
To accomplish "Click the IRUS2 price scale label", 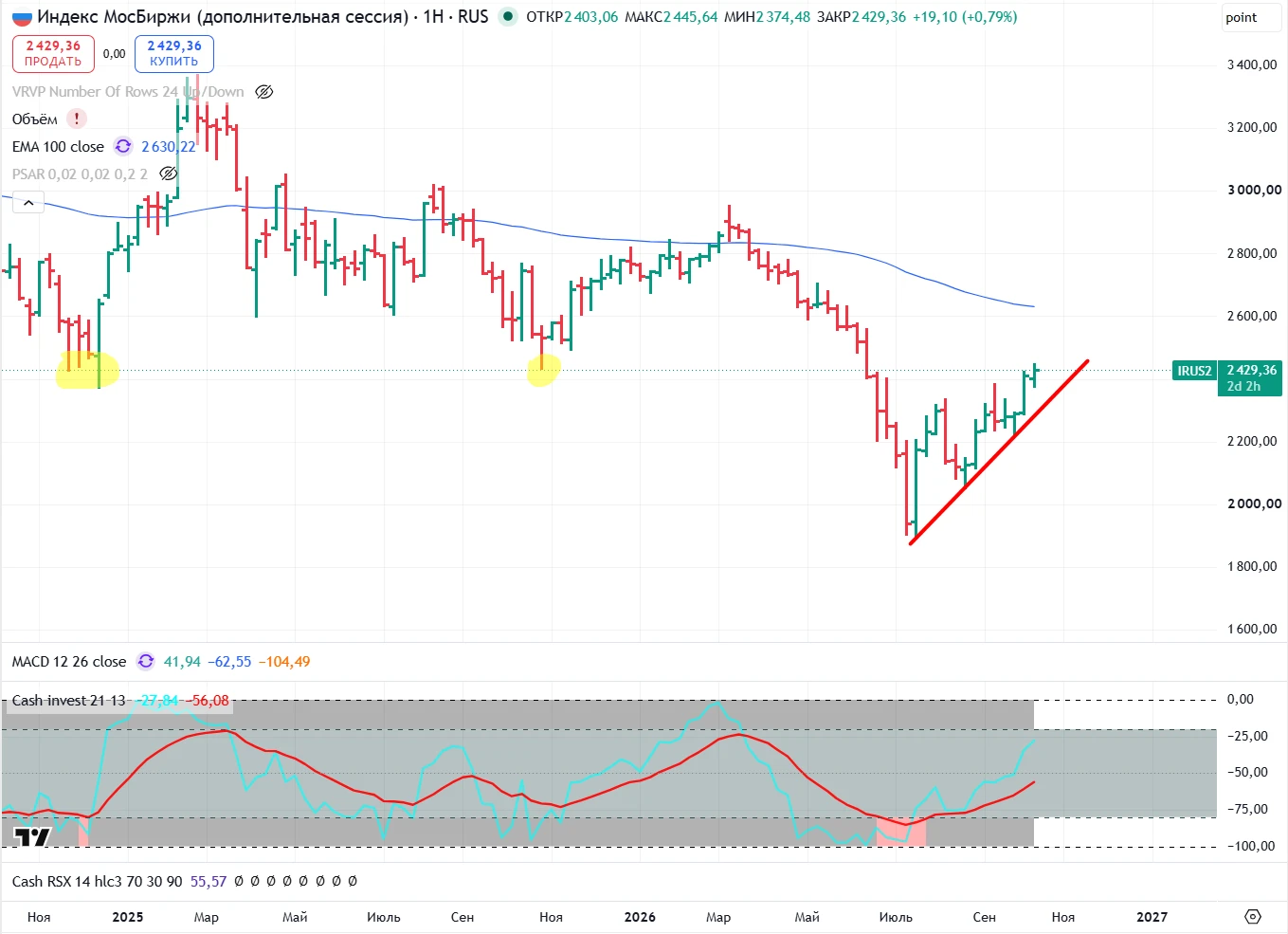I will tap(1194, 371).
